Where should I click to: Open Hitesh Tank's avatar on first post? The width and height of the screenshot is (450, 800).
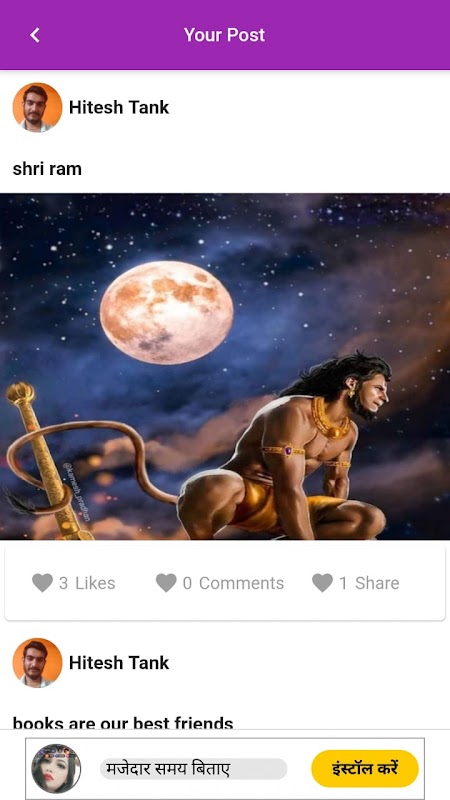[37, 107]
